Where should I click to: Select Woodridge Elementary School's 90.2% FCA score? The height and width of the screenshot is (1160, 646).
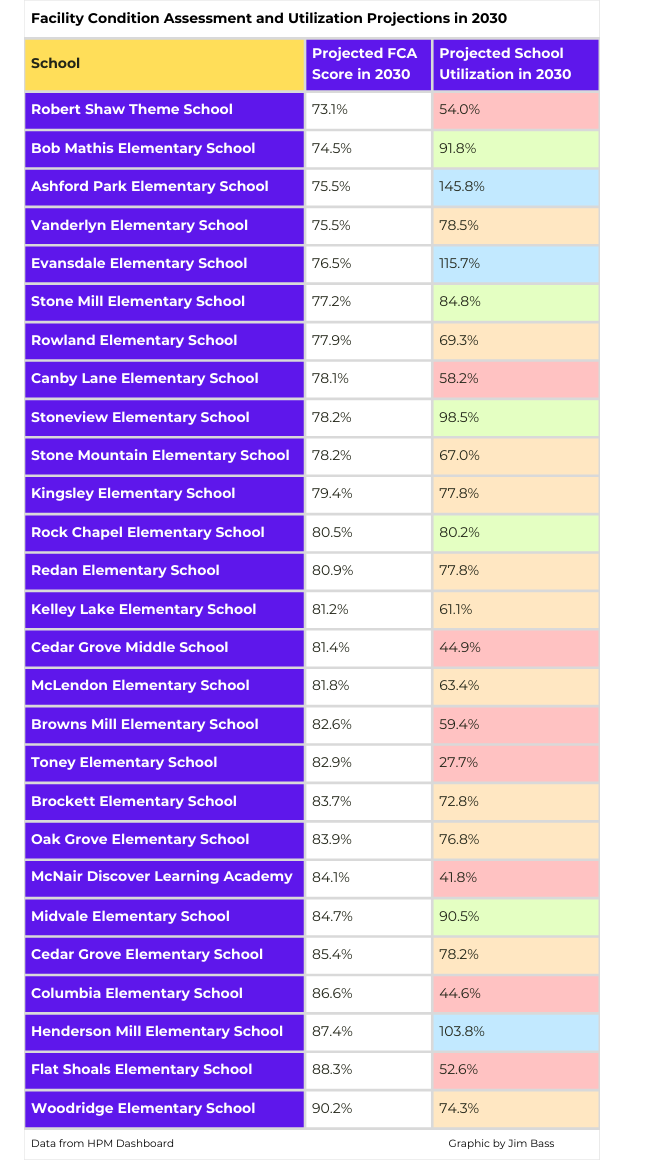pyautogui.click(x=369, y=1108)
